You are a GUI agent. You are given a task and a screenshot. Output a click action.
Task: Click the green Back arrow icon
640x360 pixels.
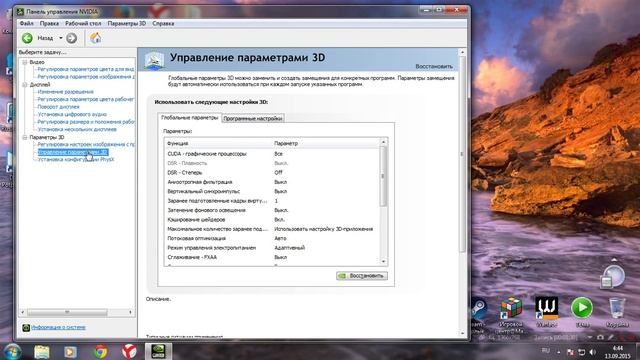click(27, 38)
